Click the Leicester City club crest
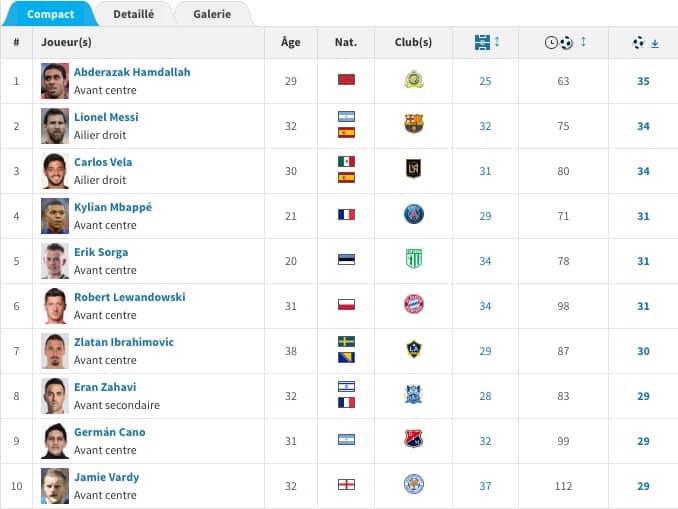 413,484
